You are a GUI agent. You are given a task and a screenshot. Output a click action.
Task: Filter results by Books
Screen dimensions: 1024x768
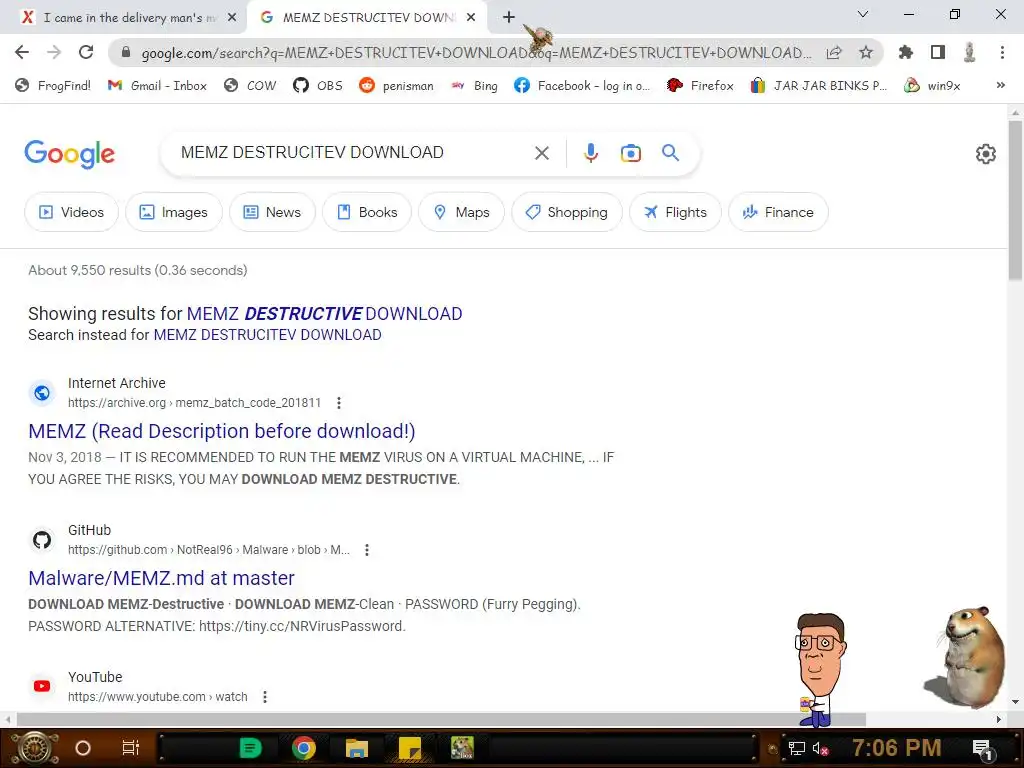point(367,212)
